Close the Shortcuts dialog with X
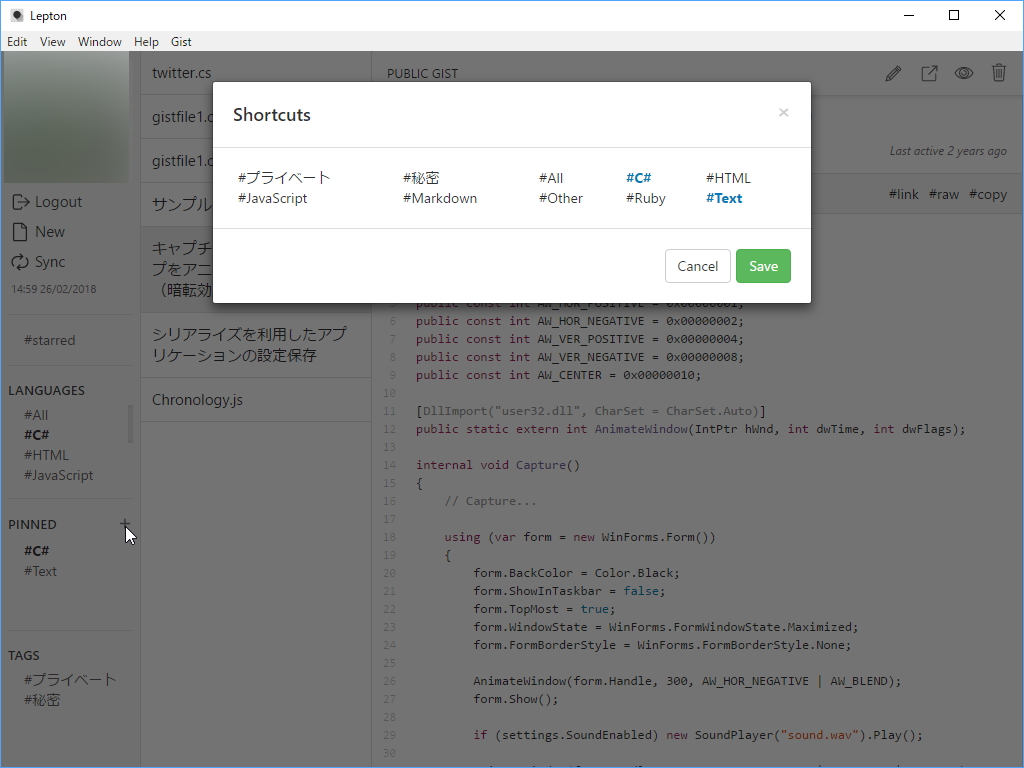 click(784, 112)
